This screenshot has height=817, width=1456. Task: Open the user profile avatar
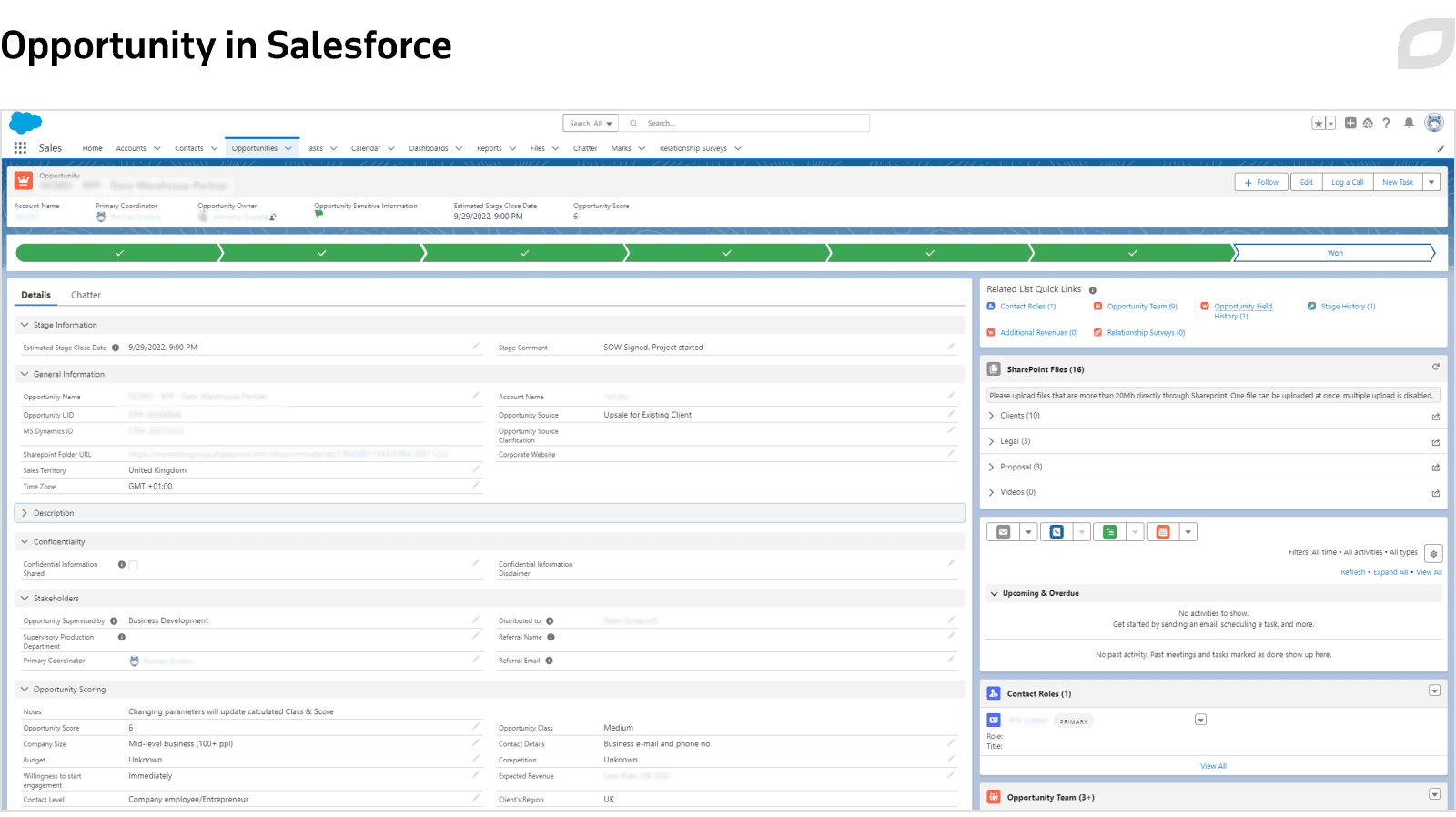(x=1434, y=123)
